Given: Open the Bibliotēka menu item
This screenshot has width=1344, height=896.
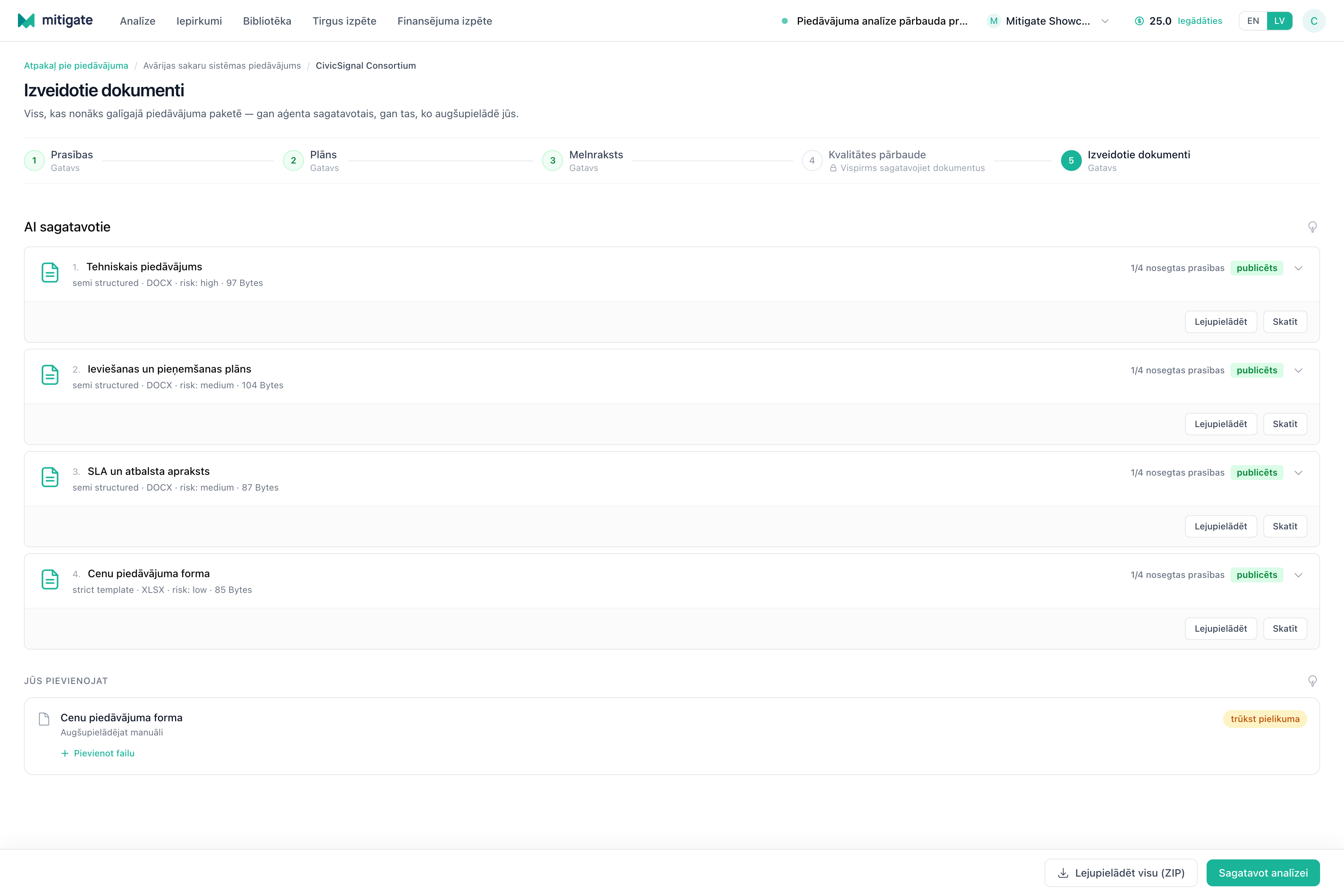Looking at the screenshot, I should click(x=267, y=21).
